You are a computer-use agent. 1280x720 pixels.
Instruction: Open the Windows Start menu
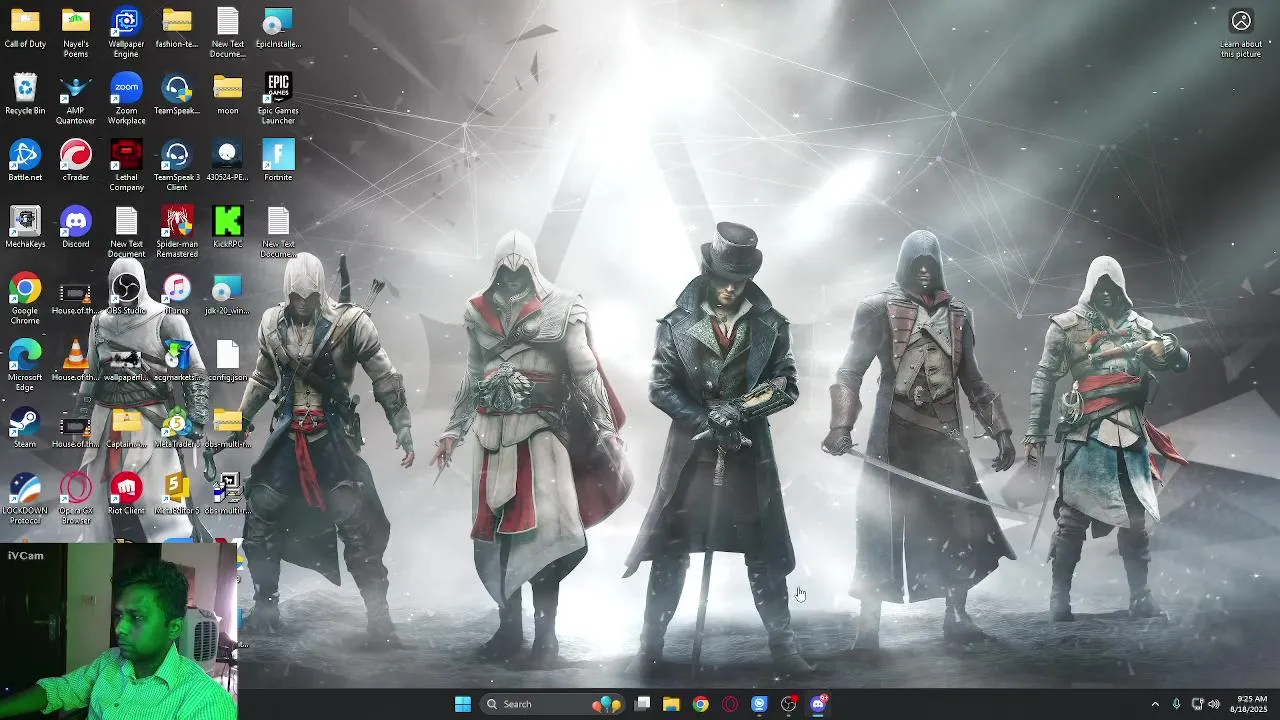463,704
